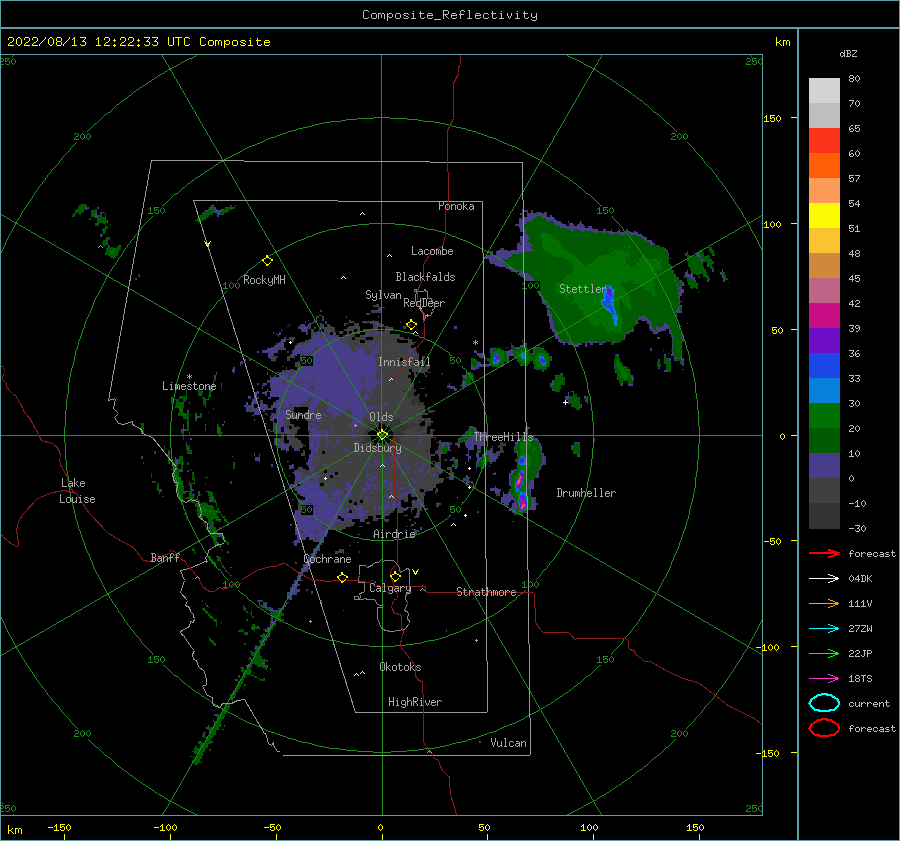This screenshot has width=900, height=841.
Task: Select the 'current' legend text
Action: click(869, 704)
